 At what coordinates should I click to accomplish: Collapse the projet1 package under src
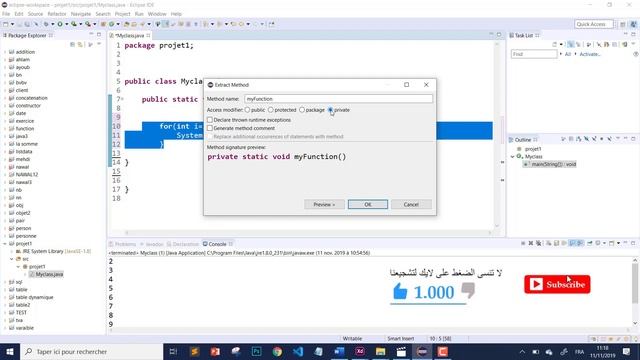(x=18, y=267)
